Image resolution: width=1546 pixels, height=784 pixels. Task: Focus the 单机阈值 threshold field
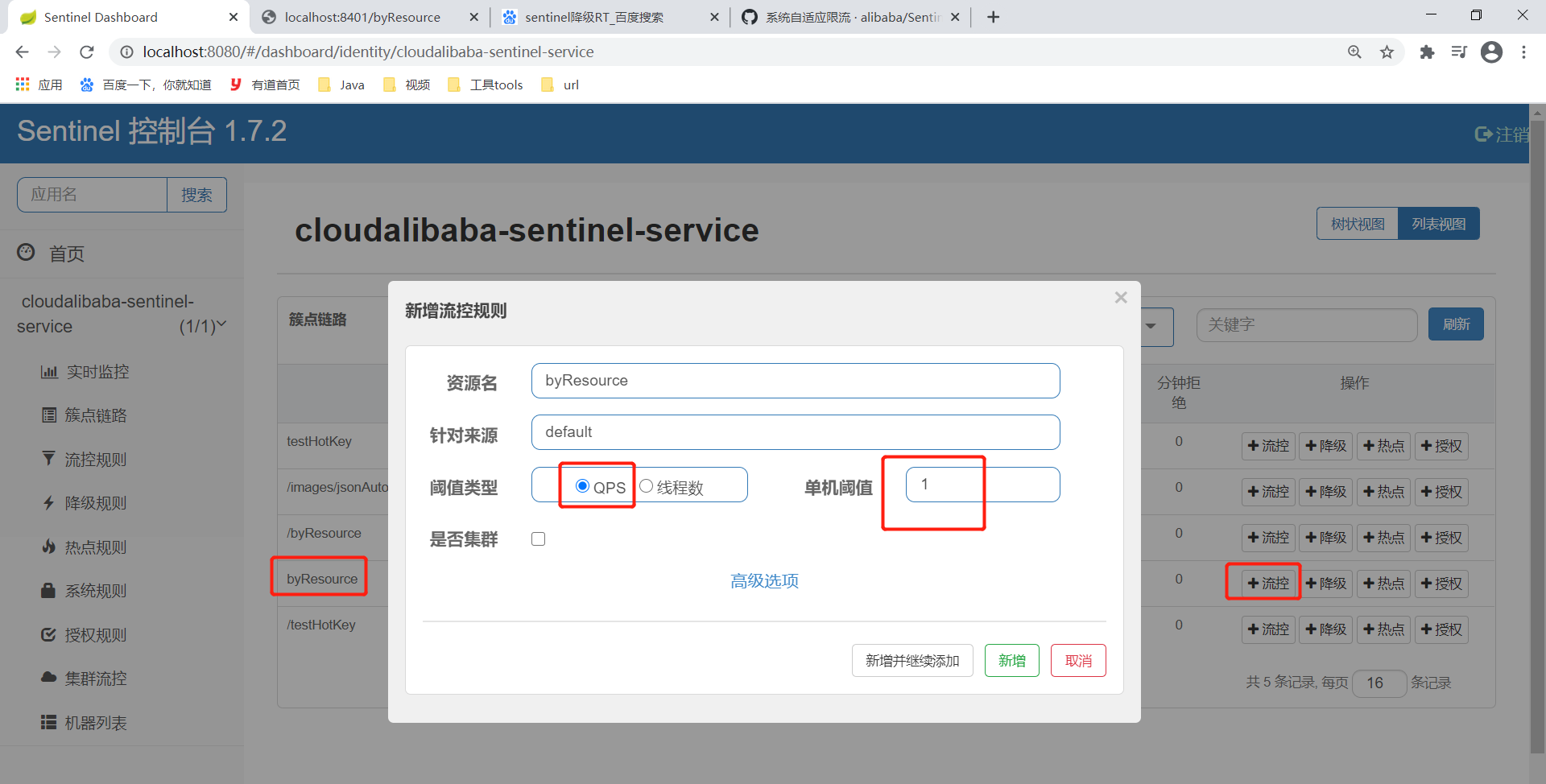coord(982,484)
